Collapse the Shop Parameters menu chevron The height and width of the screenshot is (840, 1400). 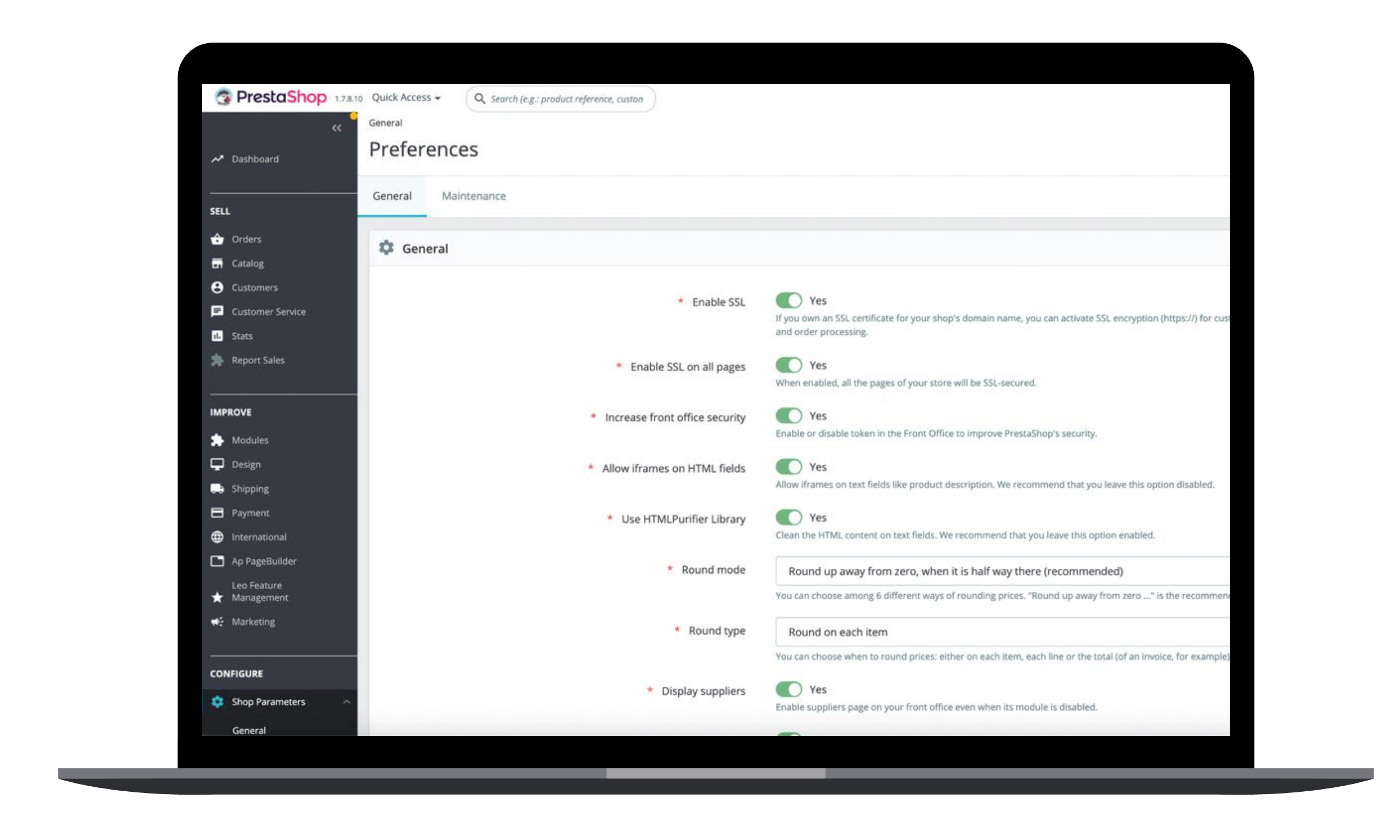click(x=346, y=702)
